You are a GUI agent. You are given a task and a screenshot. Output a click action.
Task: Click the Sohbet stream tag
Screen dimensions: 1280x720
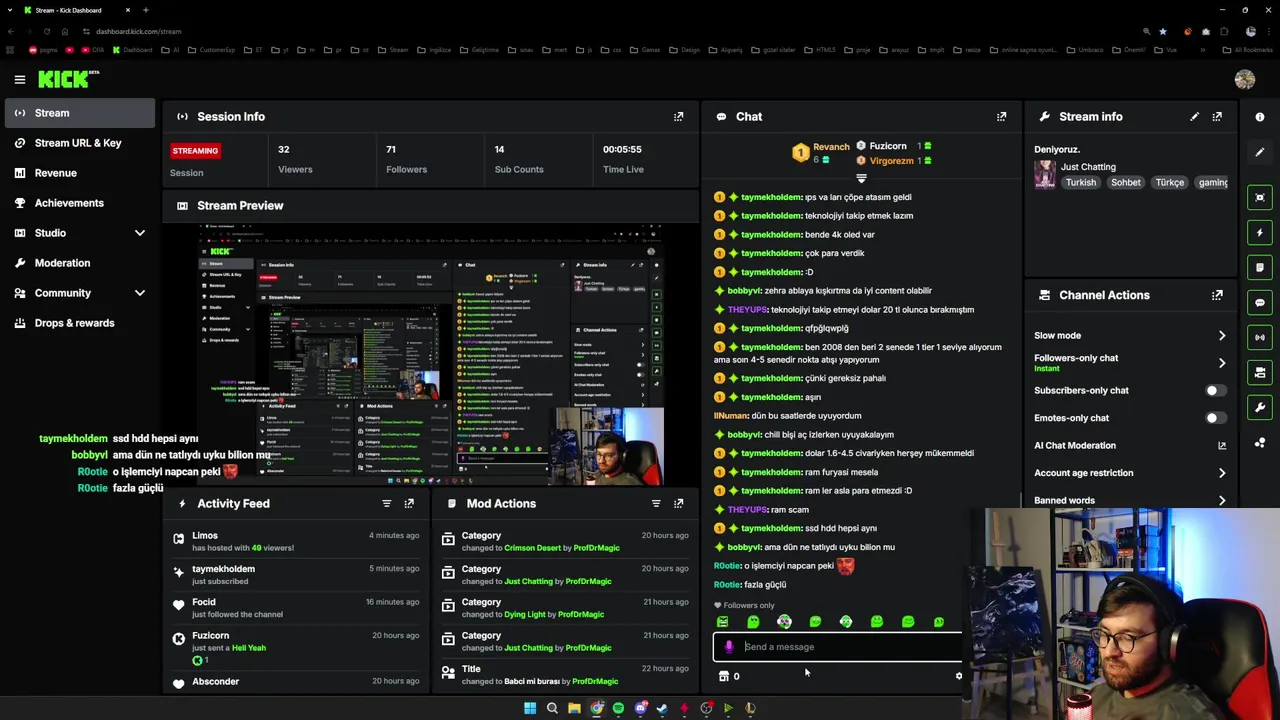1126,183
